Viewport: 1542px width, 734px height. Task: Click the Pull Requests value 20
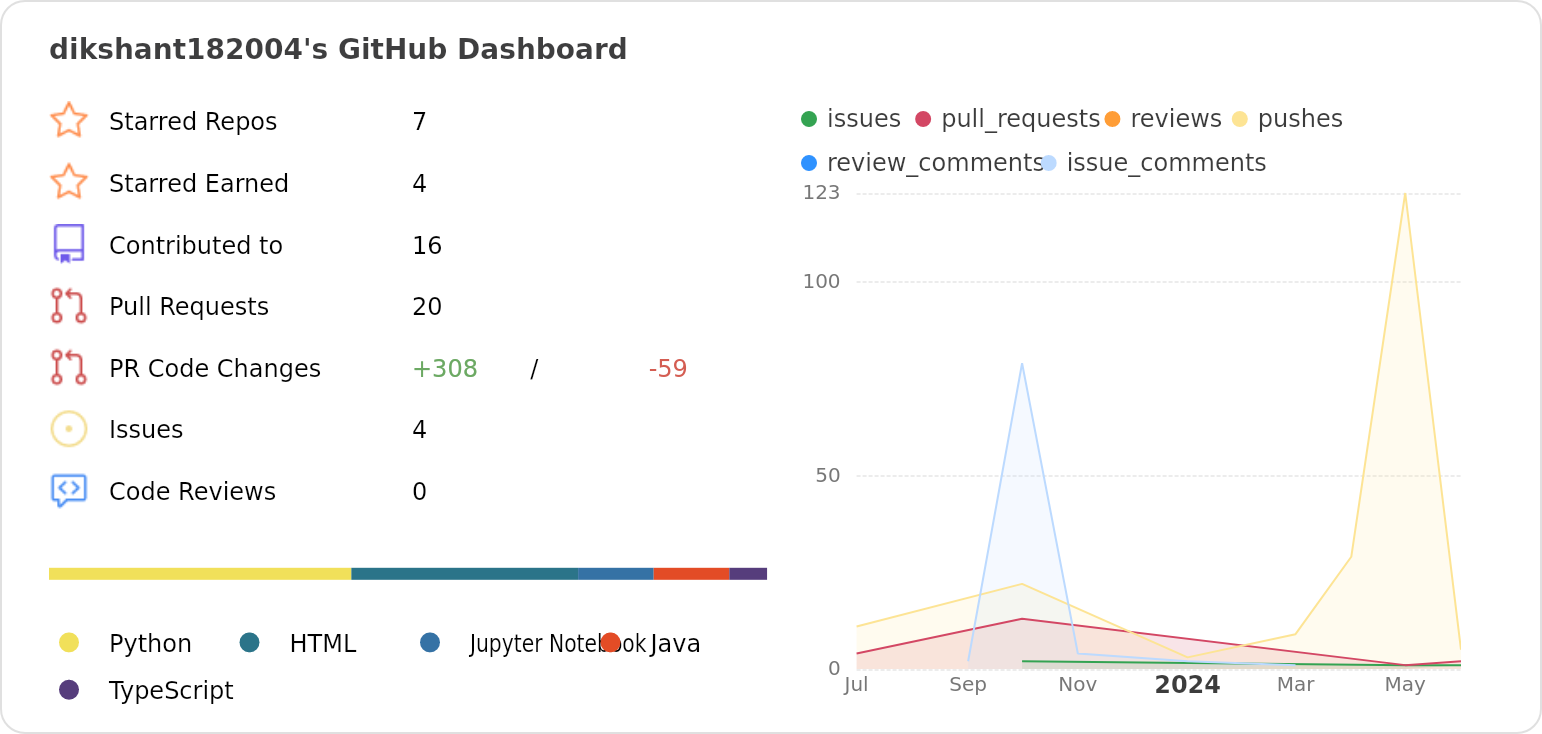427,307
